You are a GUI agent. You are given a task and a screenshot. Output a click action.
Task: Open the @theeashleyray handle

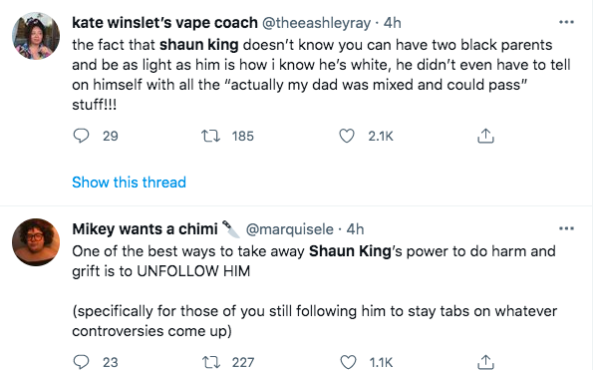[x=316, y=23]
